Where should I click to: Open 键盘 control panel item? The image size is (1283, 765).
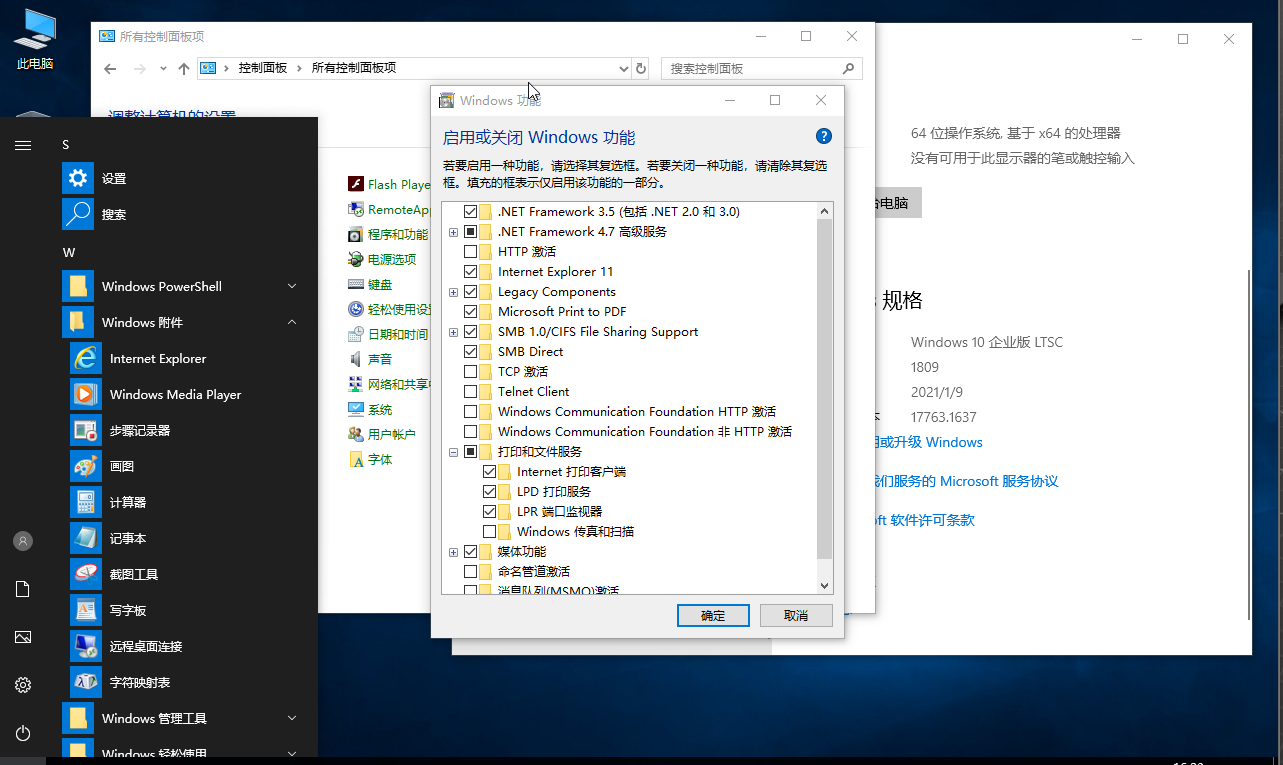380,284
